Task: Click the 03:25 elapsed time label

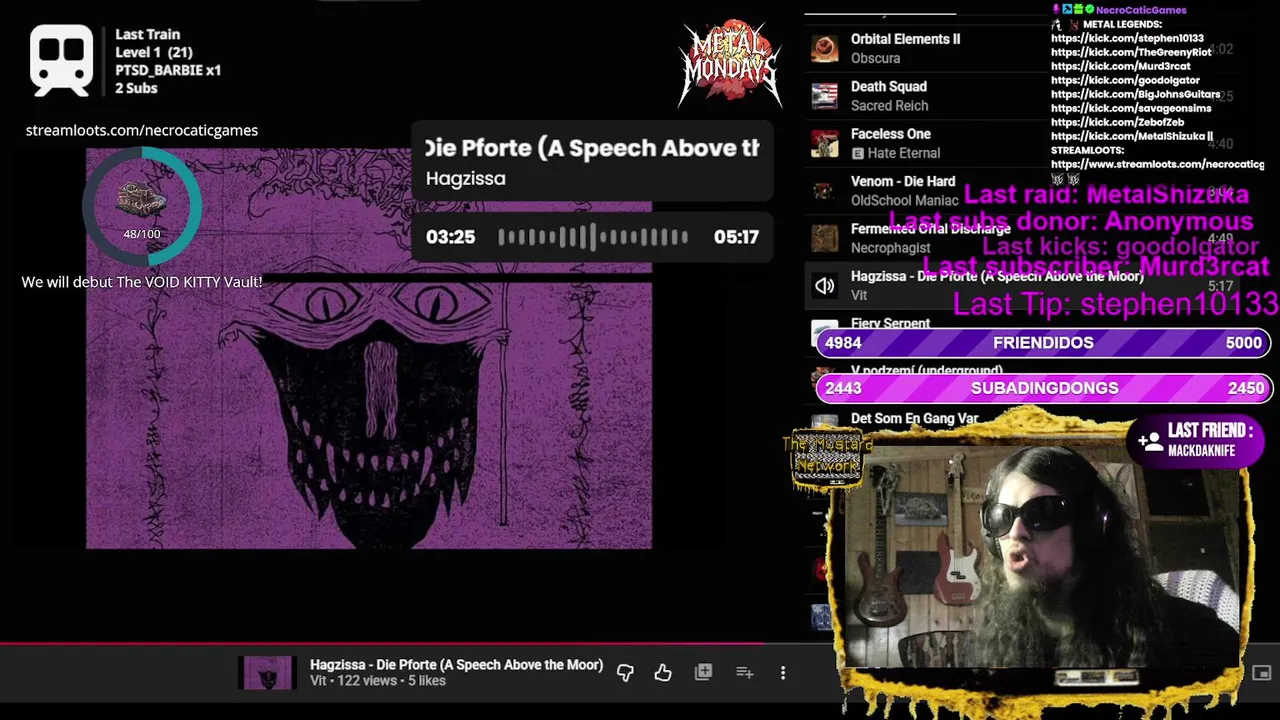Action: pyautogui.click(x=450, y=237)
